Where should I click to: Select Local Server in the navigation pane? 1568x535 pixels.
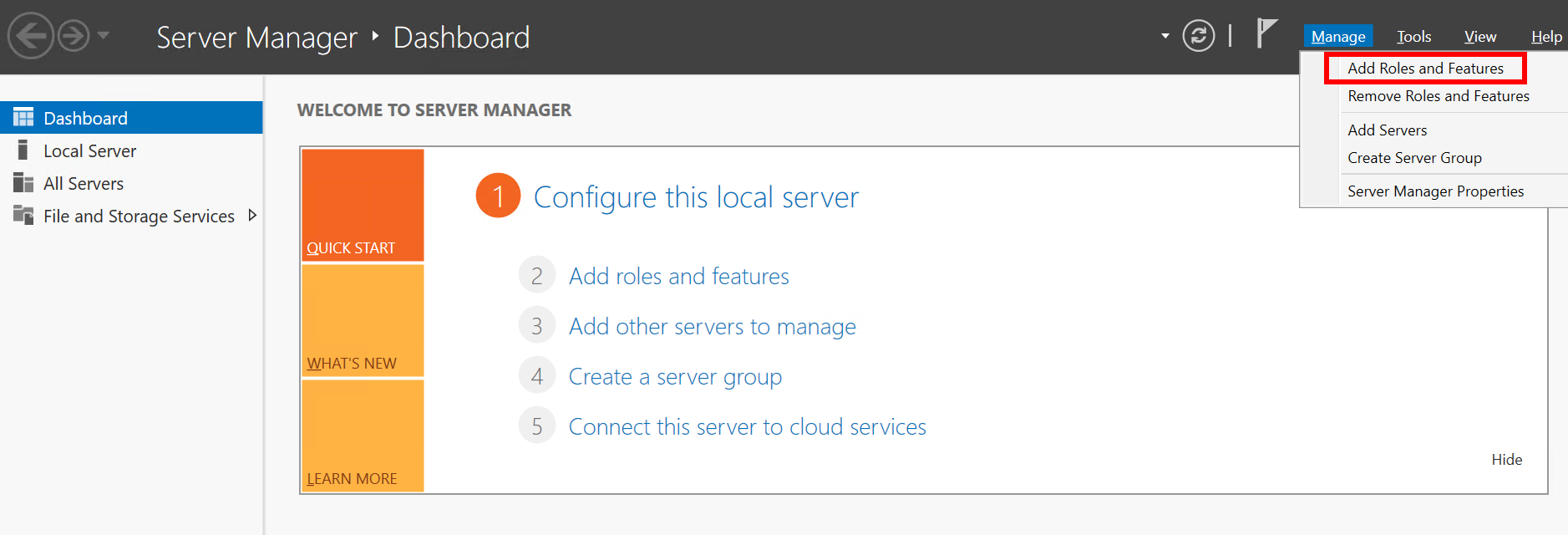pyautogui.click(x=131, y=150)
